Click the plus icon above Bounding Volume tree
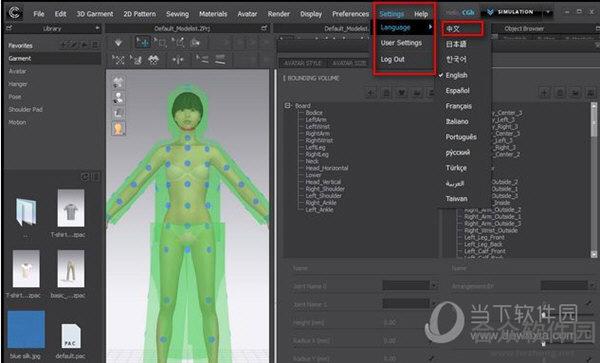 tap(371, 93)
